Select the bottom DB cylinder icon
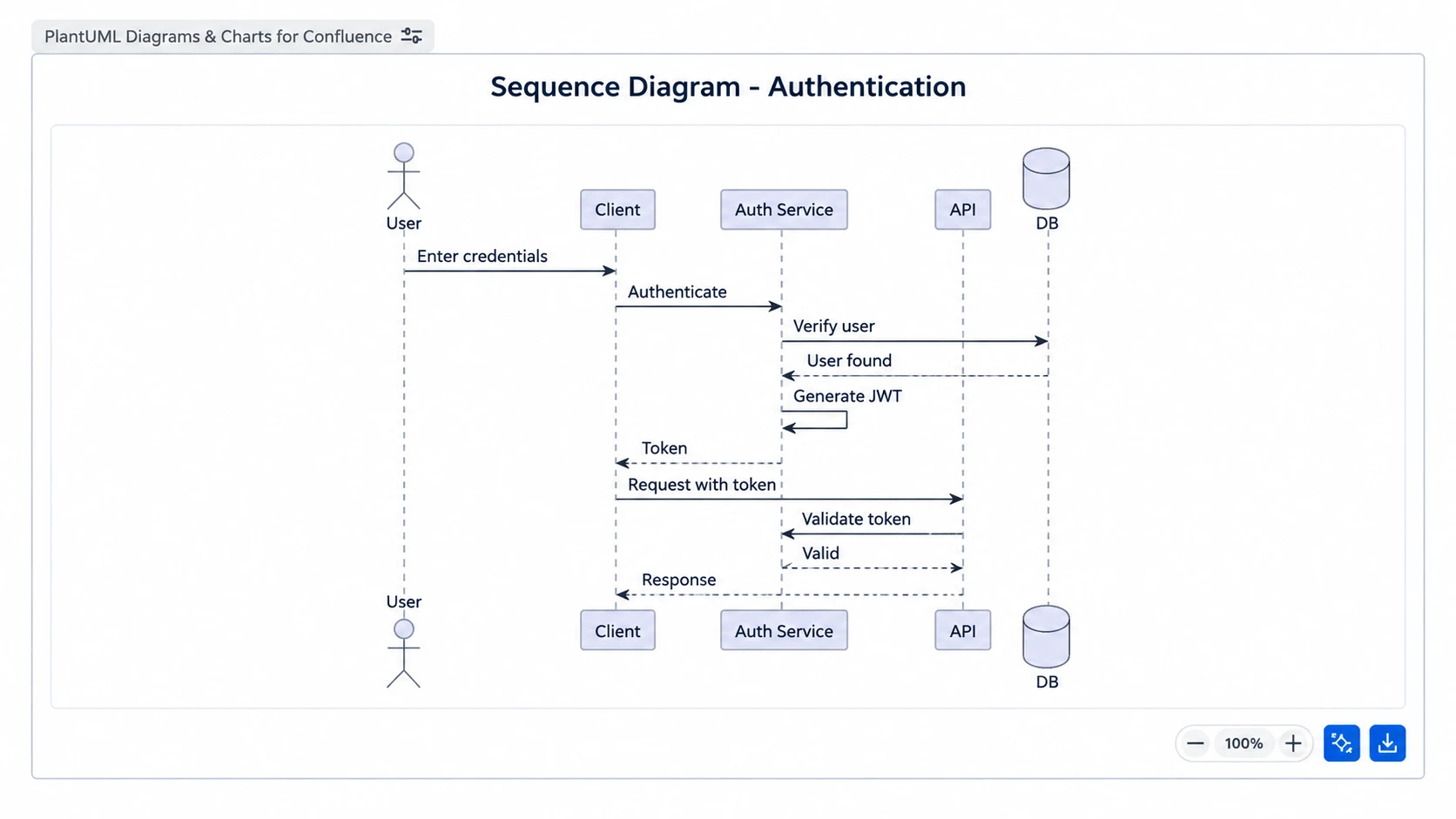Image resolution: width=1456 pixels, height=819 pixels. tap(1046, 637)
